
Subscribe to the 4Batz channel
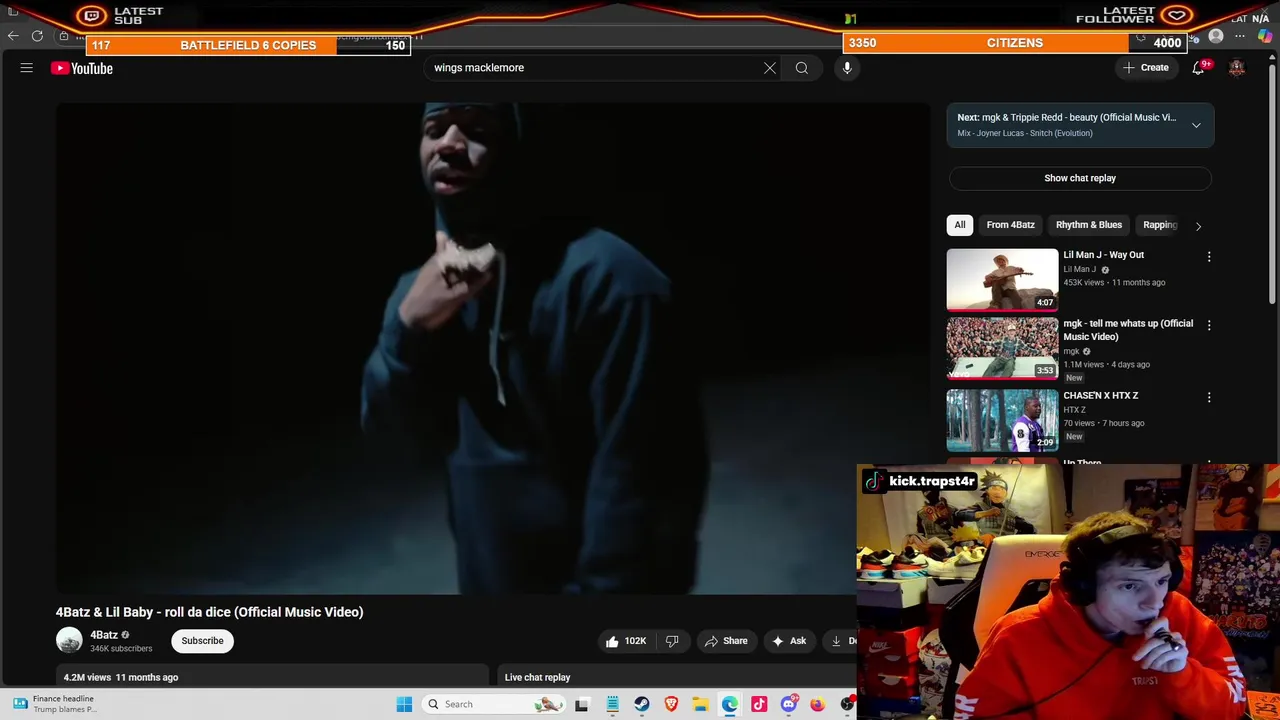point(202,641)
